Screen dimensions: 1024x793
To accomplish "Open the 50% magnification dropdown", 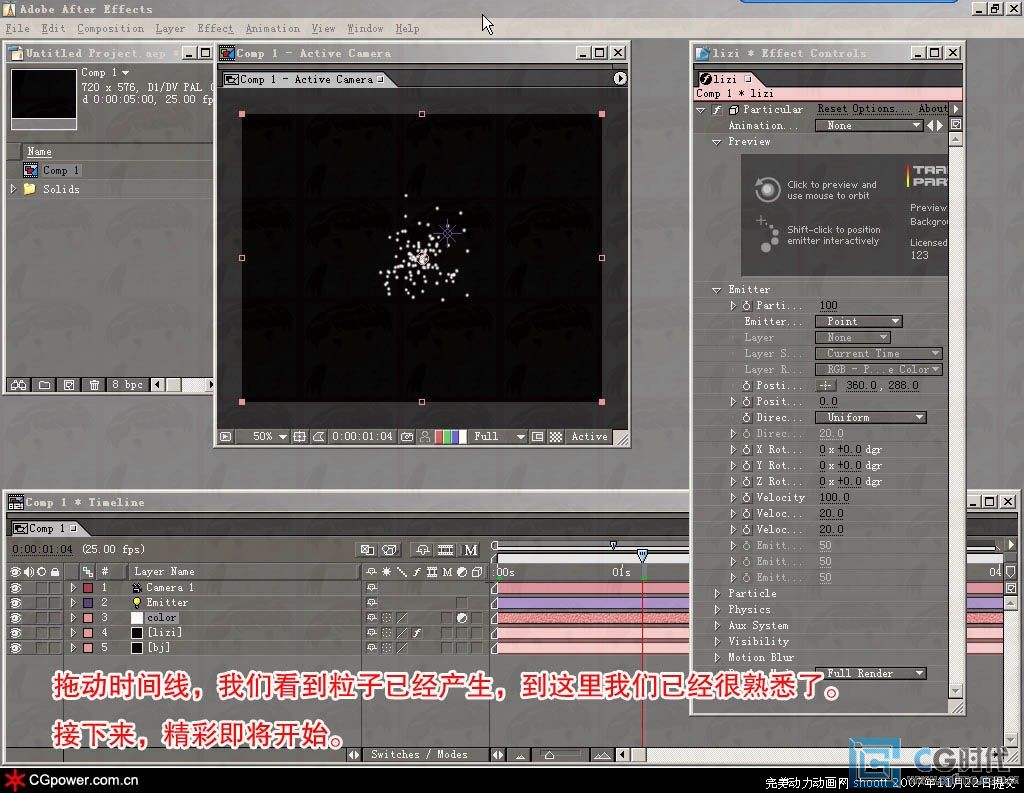I will coord(270,436).
